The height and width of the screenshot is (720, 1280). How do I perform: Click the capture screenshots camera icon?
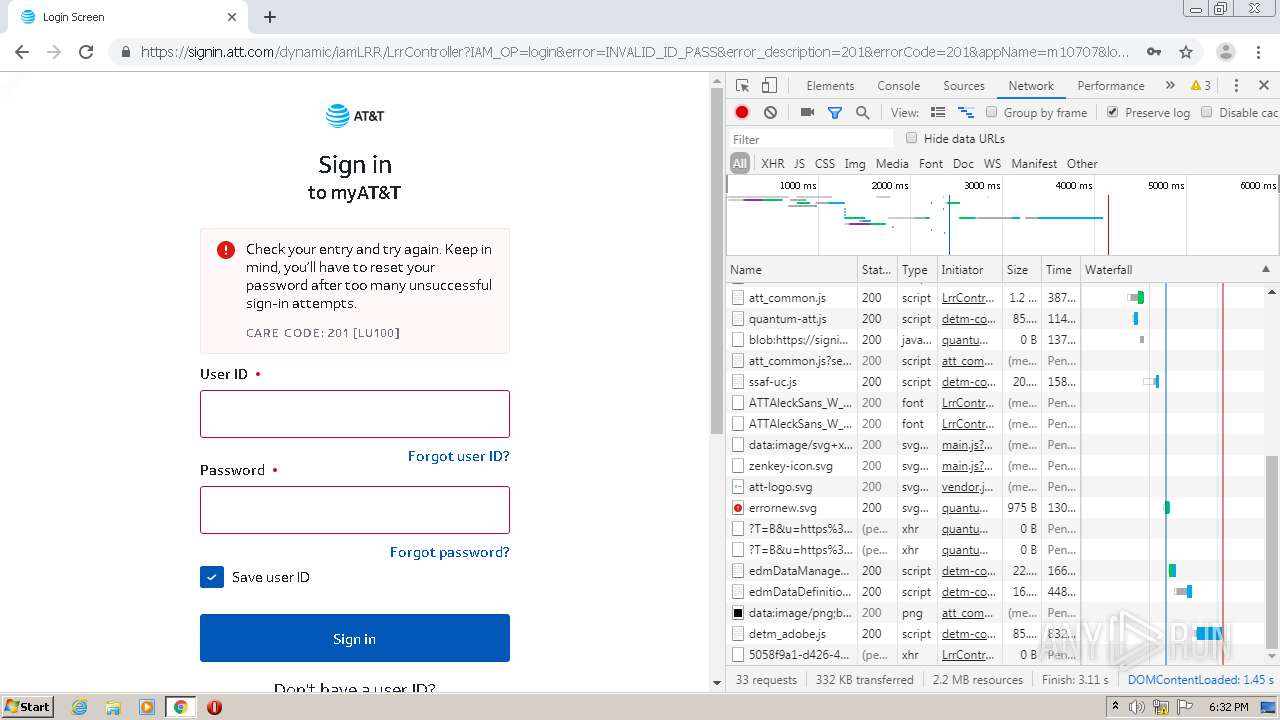coord(807,113)
